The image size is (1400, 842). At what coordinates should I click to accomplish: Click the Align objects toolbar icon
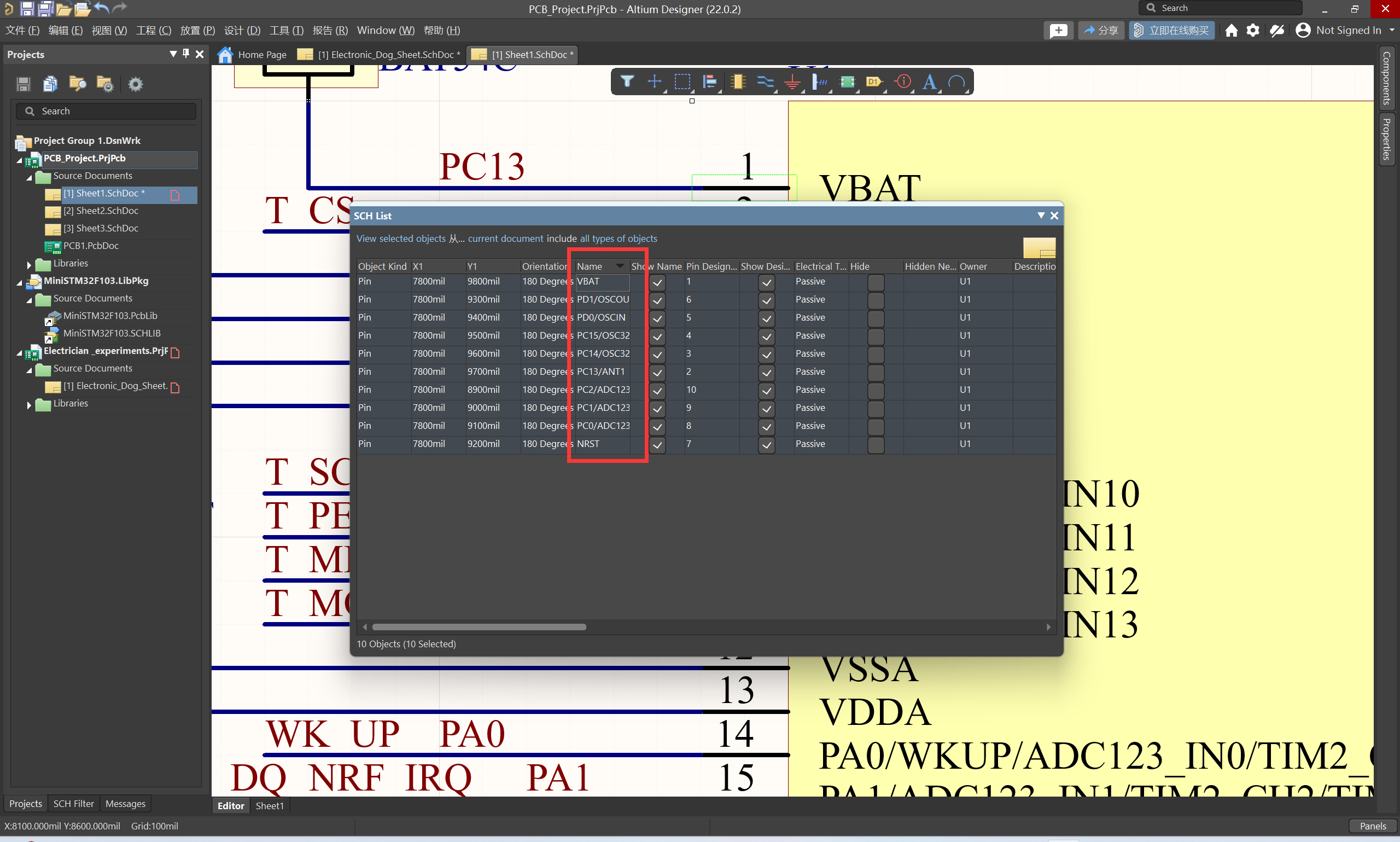point(709,82)
